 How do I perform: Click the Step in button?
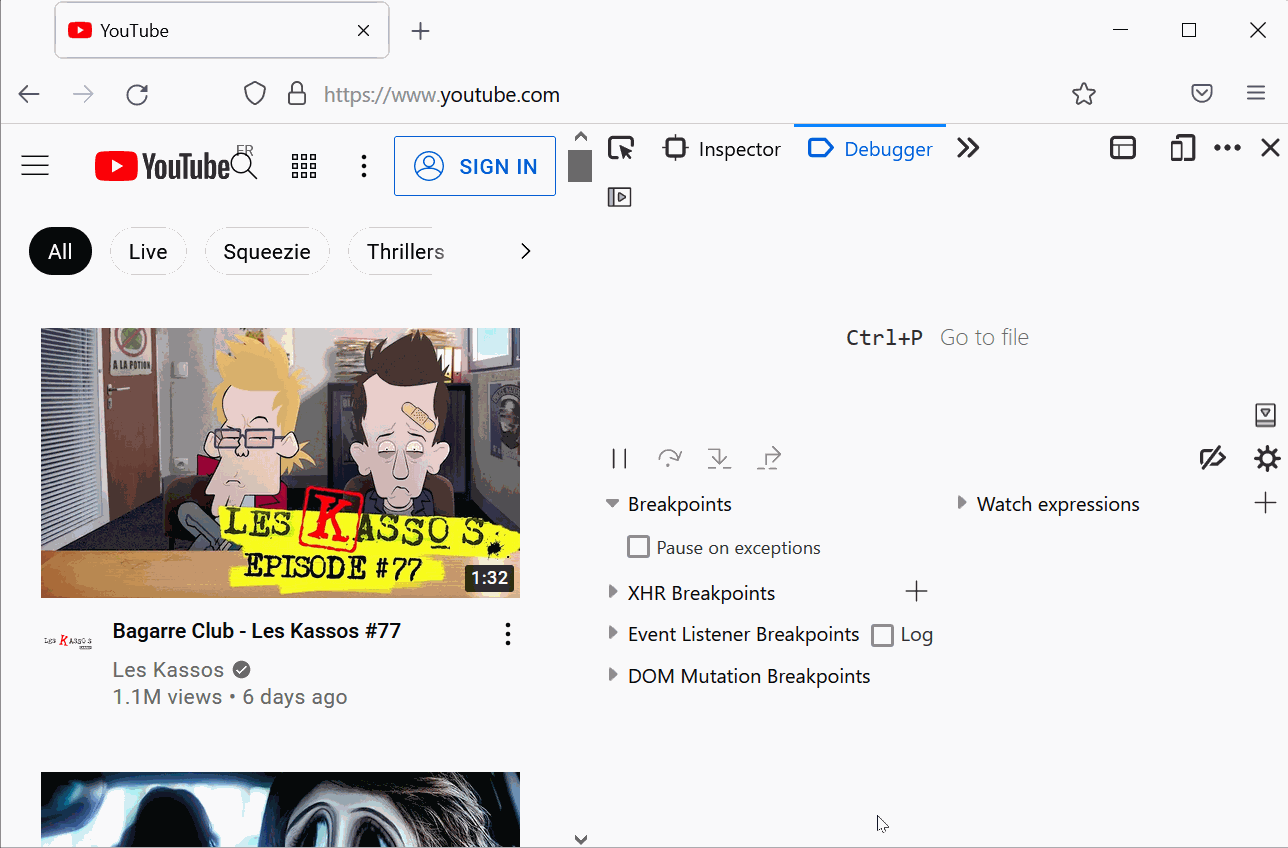click(719, 458)
